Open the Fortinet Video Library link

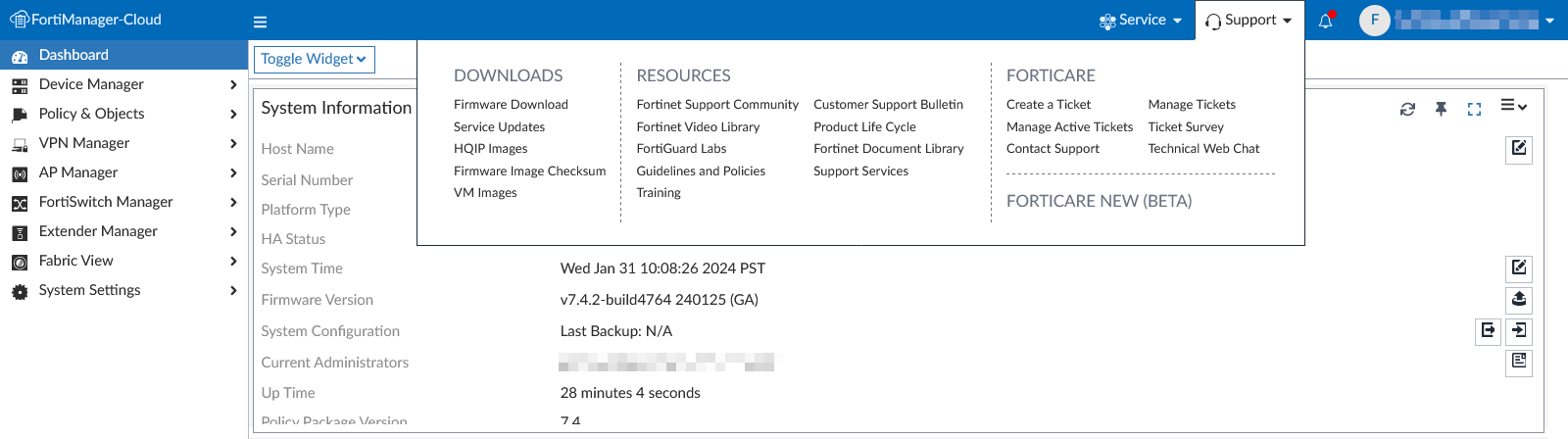(698, 127)
